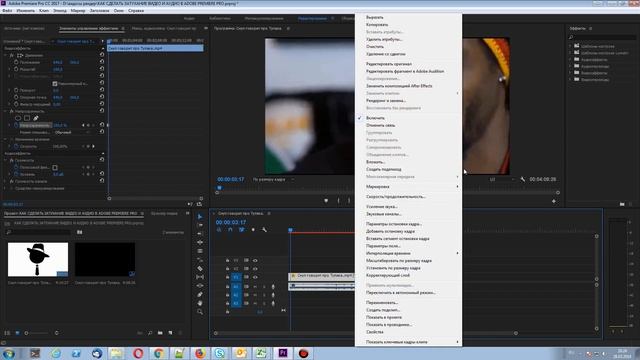Click the program monitor playhead scrubber
Image resolution: width=640 pixels, height=360 pixels.
point(219,188)
